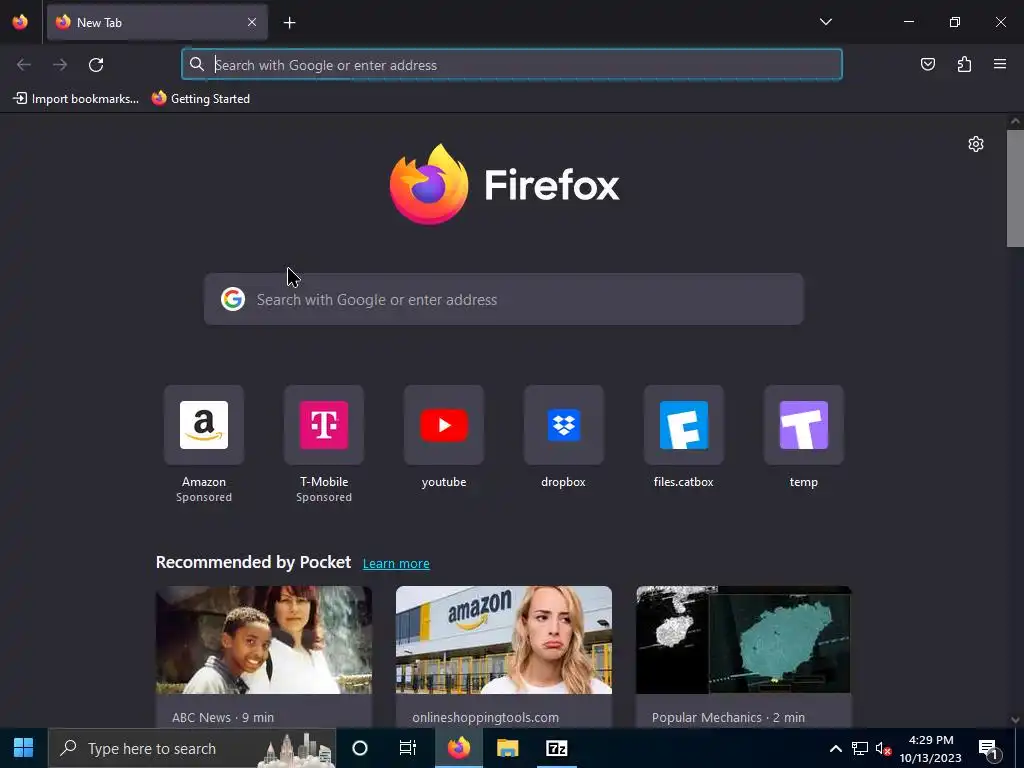Click the scrollbar down arrow

[1015, 720]
